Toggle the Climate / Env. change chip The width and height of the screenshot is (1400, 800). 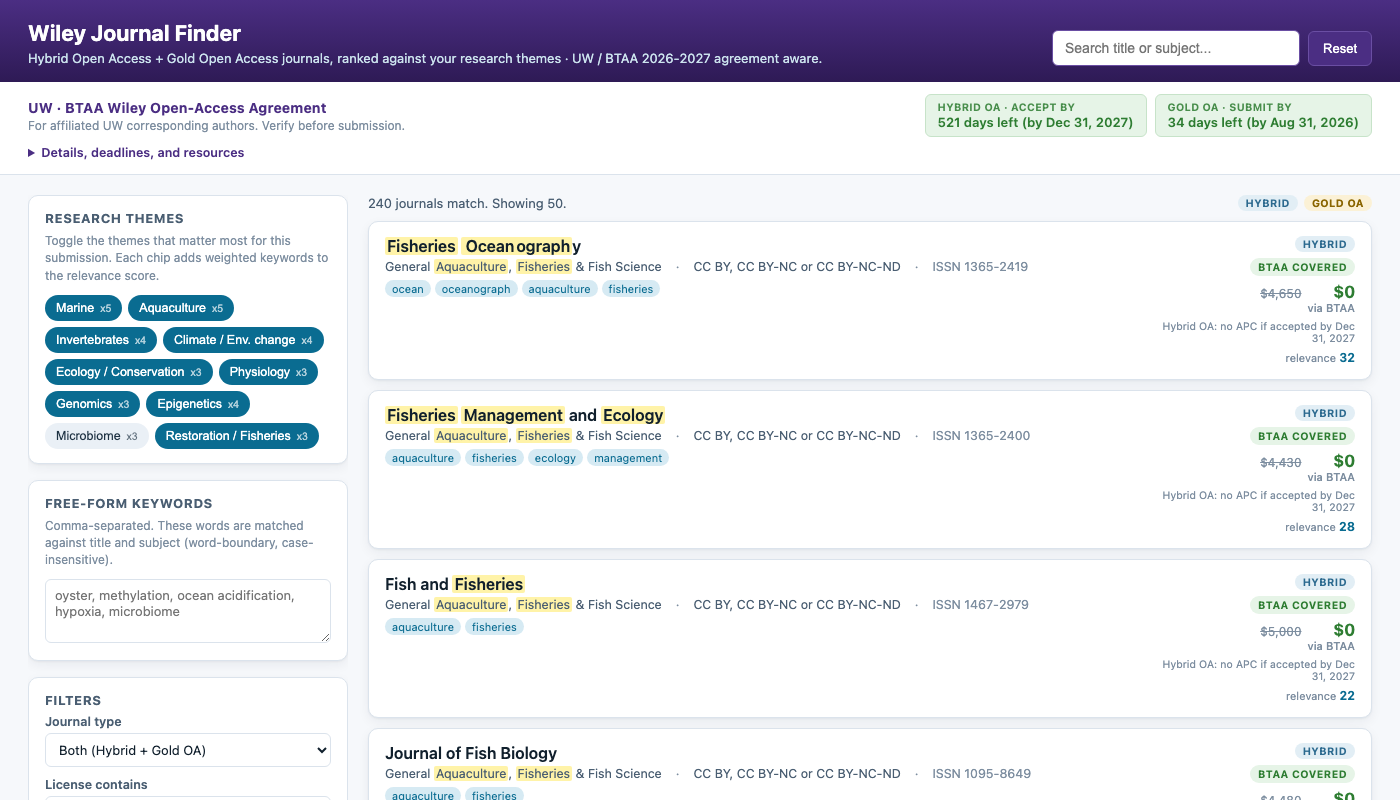pyautogui.click(x=243, y=340)
